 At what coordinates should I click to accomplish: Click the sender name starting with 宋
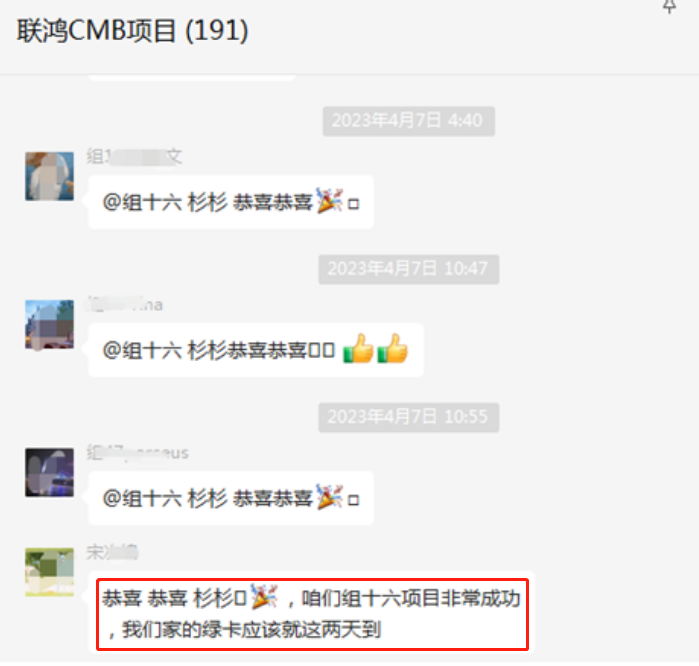(x=112, y=553)
